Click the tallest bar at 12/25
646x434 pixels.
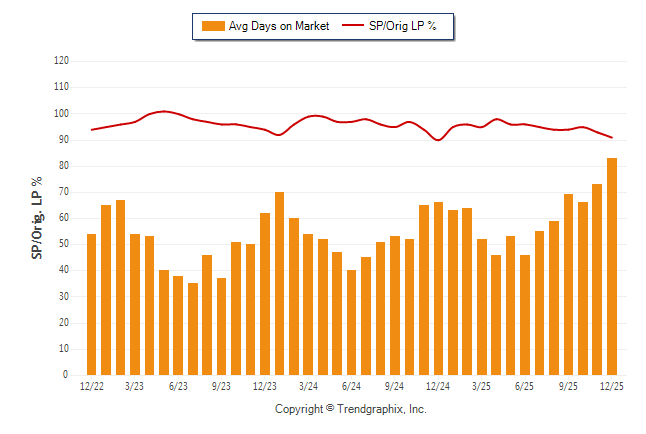[612, 266]
